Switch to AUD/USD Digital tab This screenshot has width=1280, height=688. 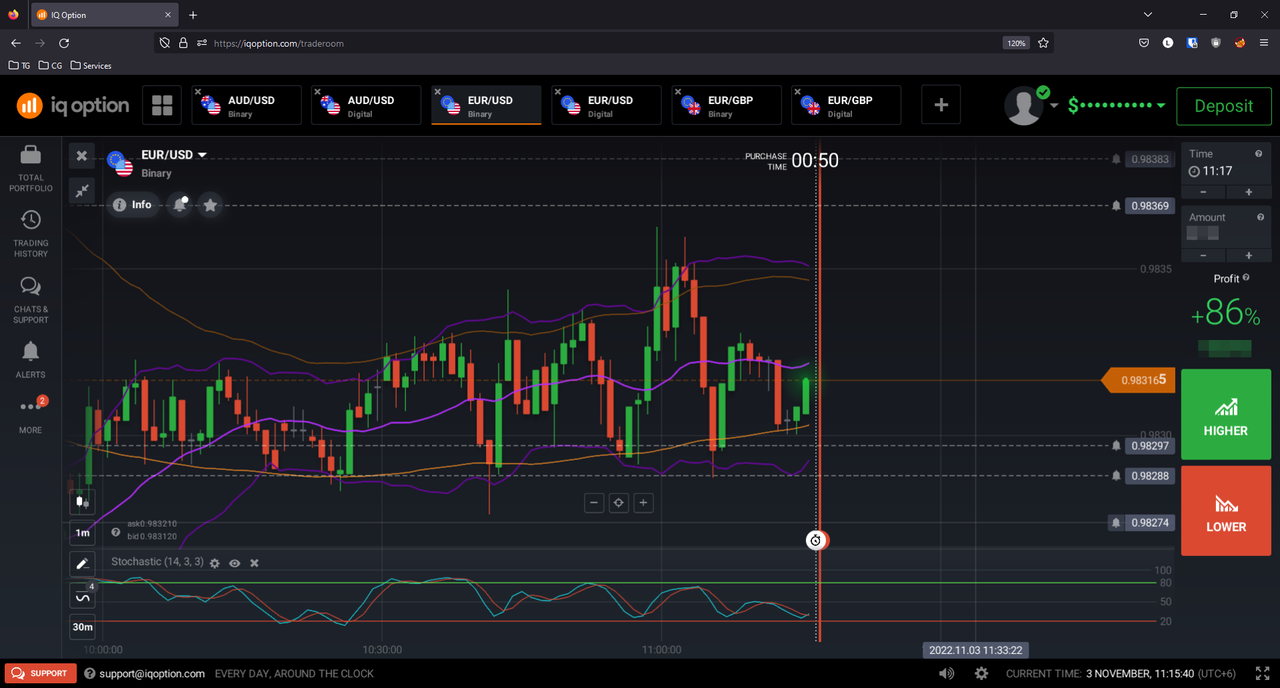tap(366, 105)
